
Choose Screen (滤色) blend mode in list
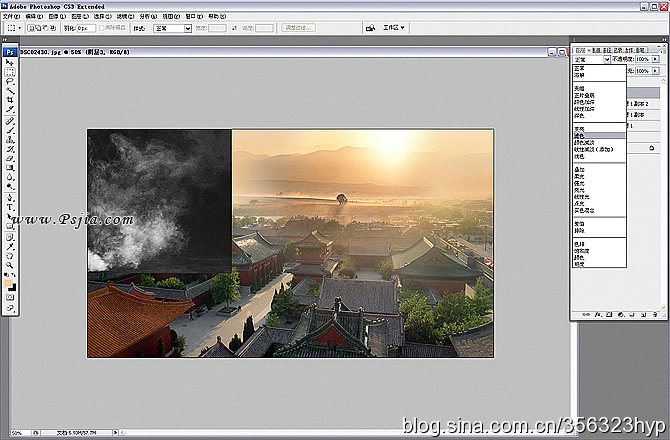click(x=599, y=136)
